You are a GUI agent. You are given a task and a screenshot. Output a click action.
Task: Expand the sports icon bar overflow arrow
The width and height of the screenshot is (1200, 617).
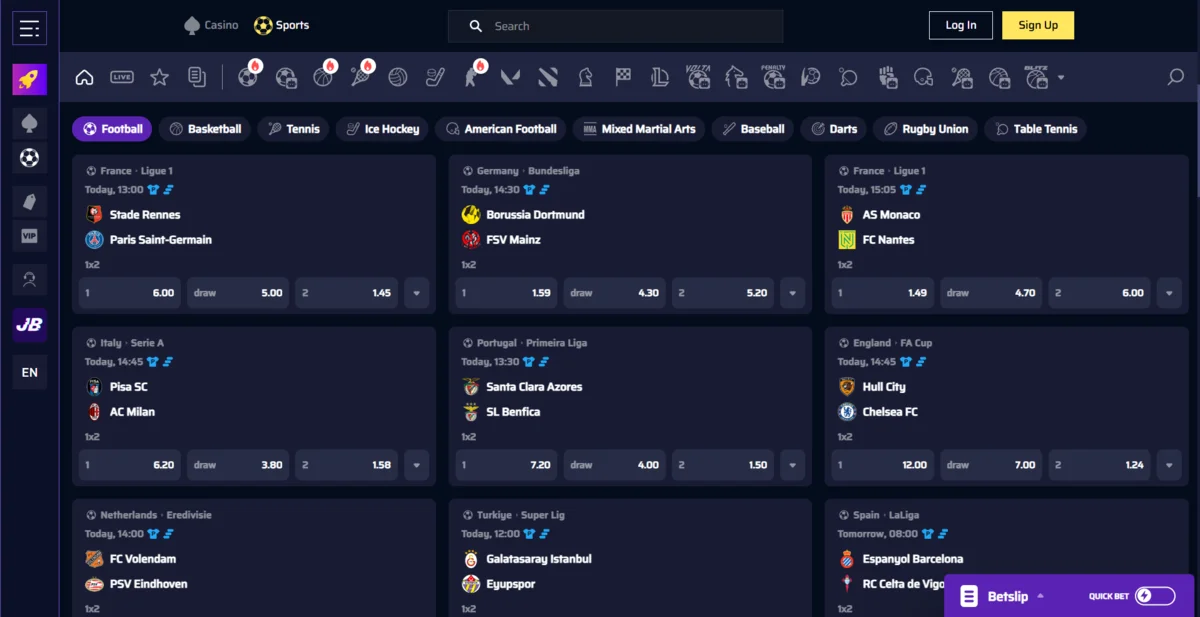click(x=1061, y=78)
